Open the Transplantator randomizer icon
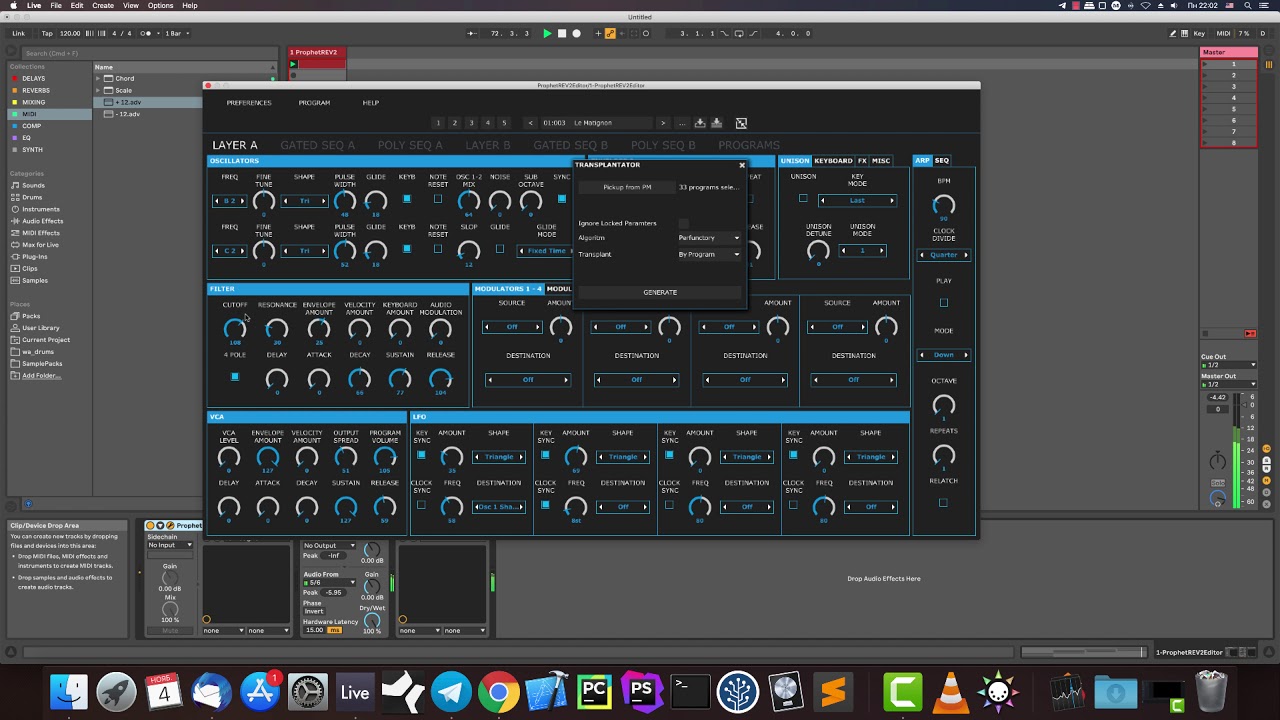Image resolution: width=1280 pixels, height=720 pixels. click(741, 123)
